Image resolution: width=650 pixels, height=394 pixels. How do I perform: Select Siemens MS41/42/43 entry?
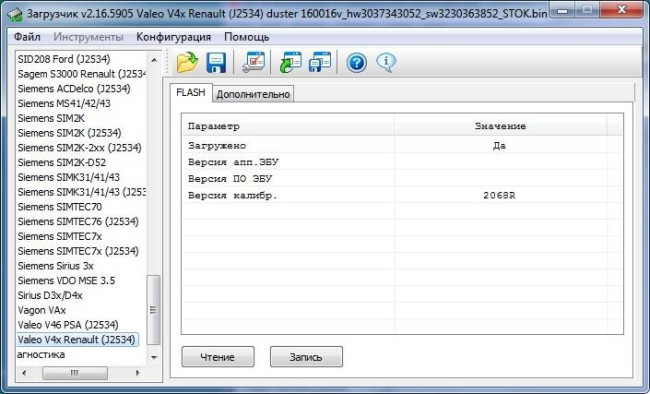(64, 103)
